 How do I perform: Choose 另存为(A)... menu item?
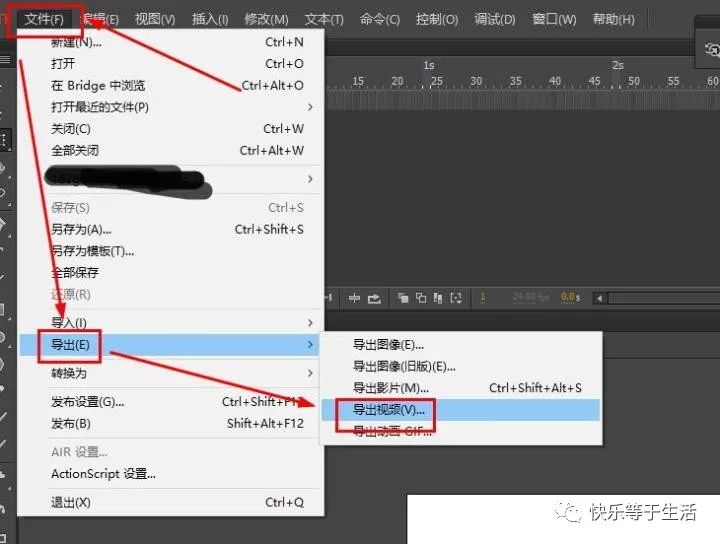pyautogui.click(x=171, y=229)
